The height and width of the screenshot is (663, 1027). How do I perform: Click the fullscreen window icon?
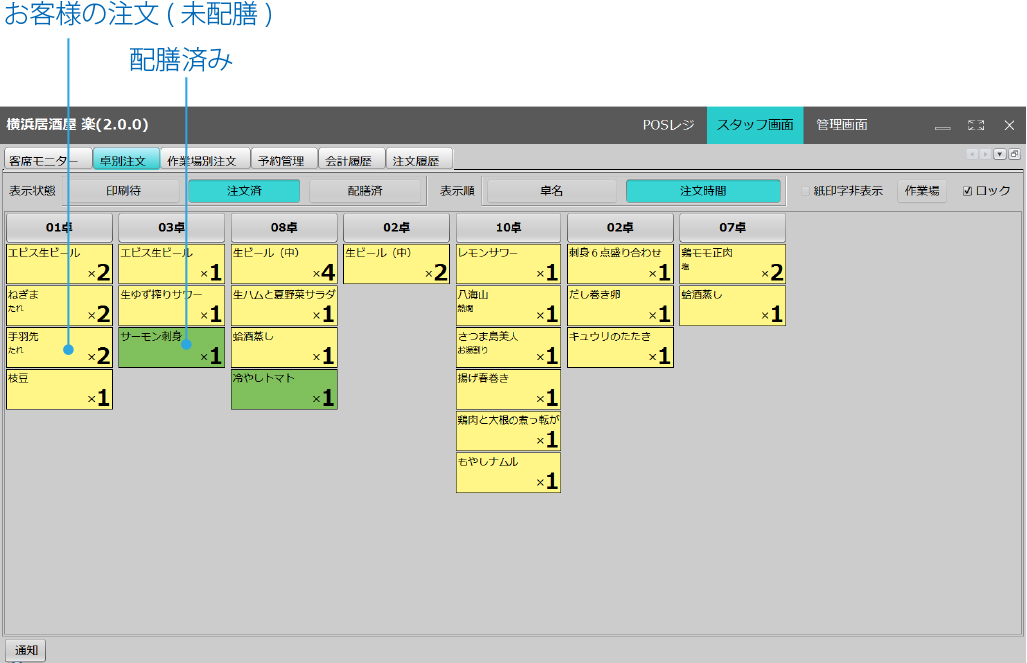(976, 125)
